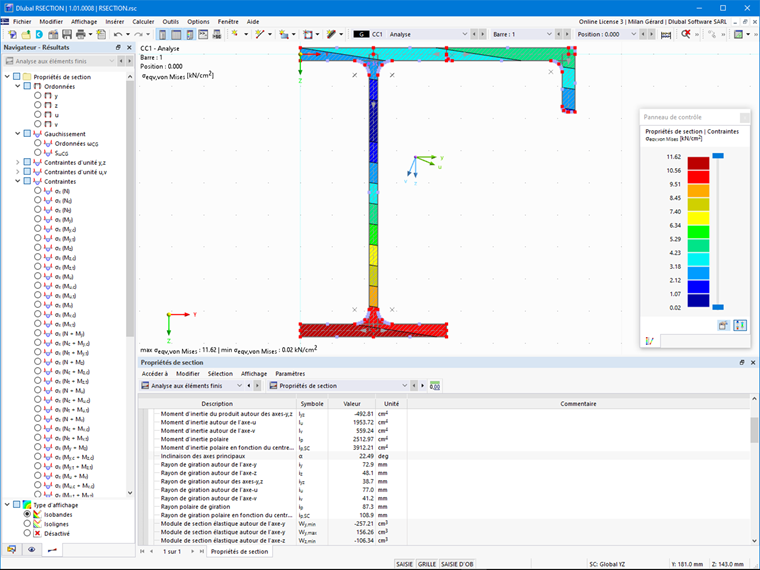The width and height of the screenshot is (760, 570).
Task: Click the Propriétés de section bottom tab
Action: pos(239,552)
